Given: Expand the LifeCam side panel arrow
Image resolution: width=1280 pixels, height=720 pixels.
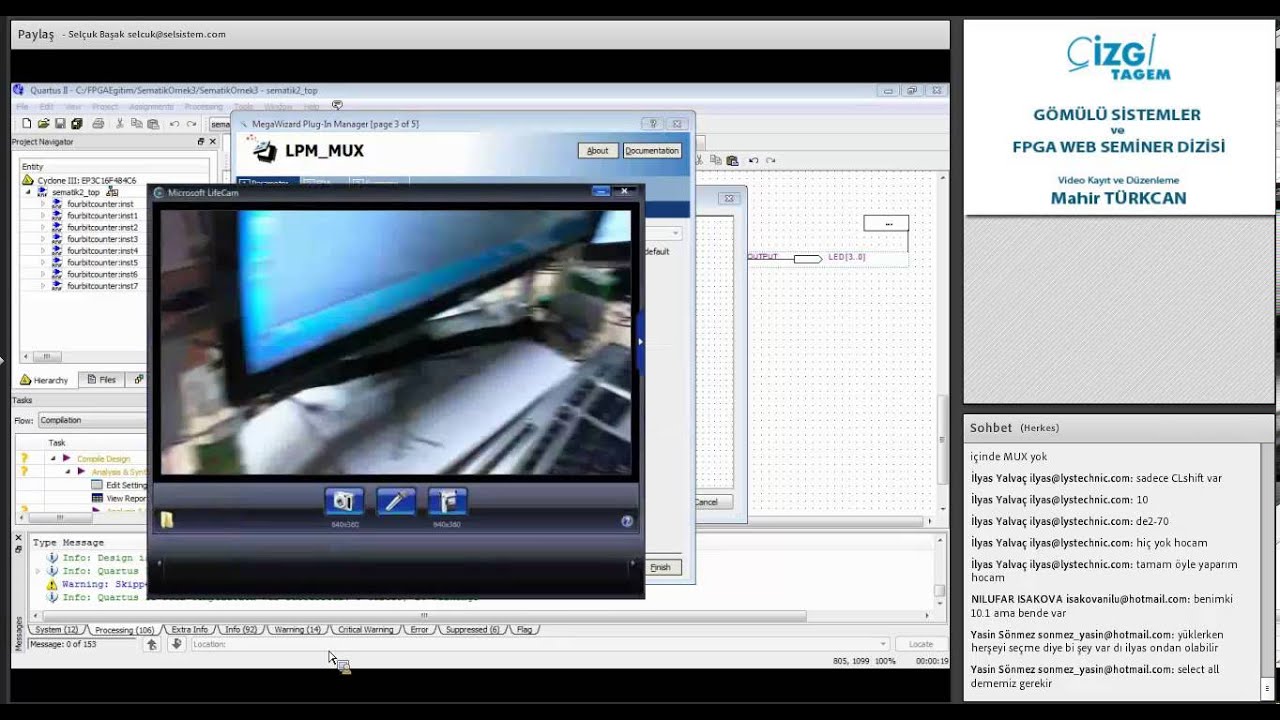Looking at the screenshot, I should pos(640,342).
